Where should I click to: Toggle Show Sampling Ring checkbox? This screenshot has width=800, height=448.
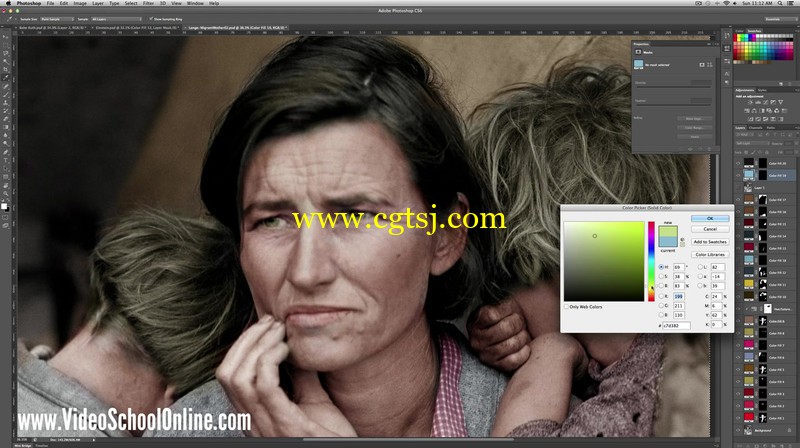151,19
